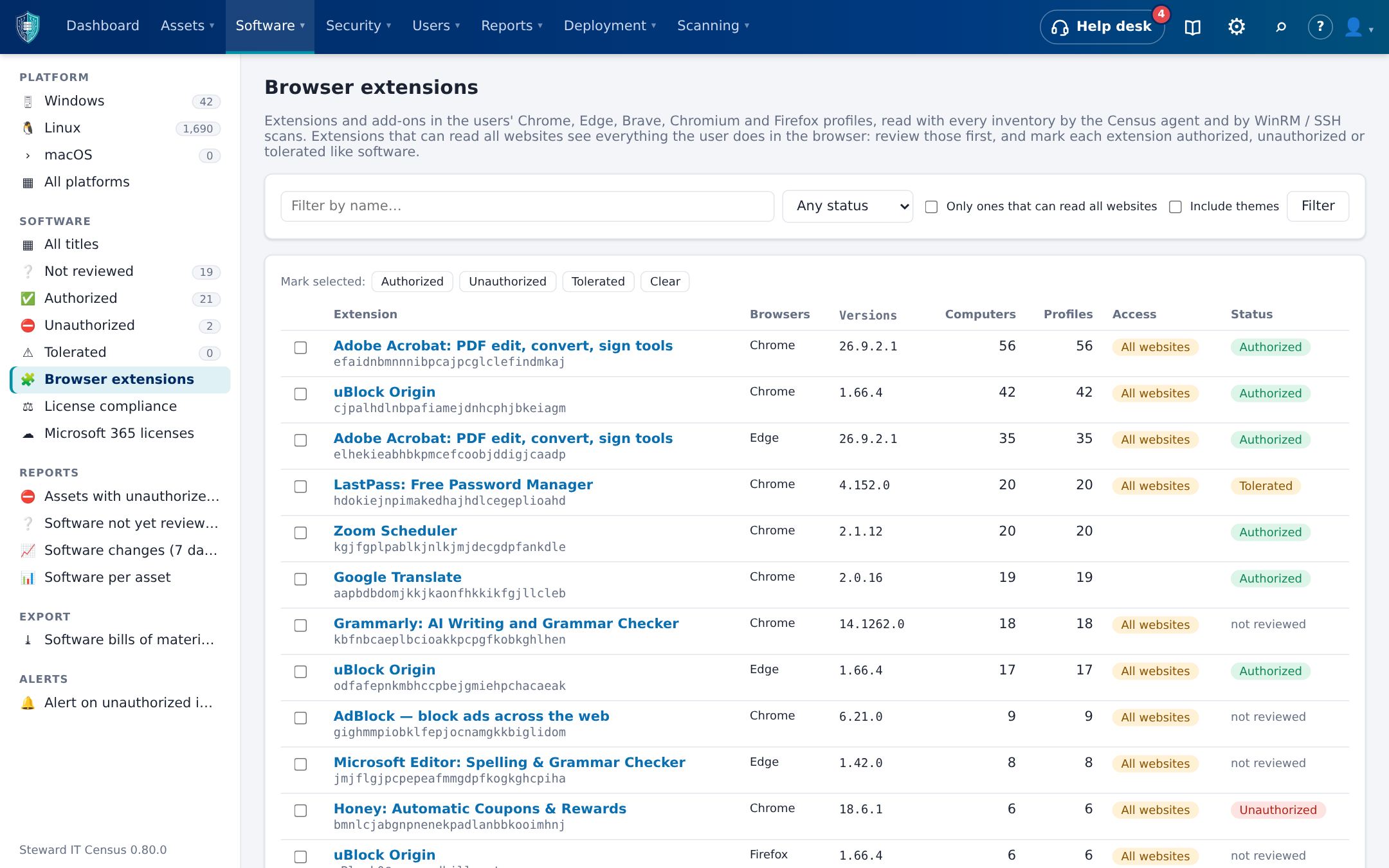Click the License compliance scales icon
1389x868 pixels.
pos(28,407)
